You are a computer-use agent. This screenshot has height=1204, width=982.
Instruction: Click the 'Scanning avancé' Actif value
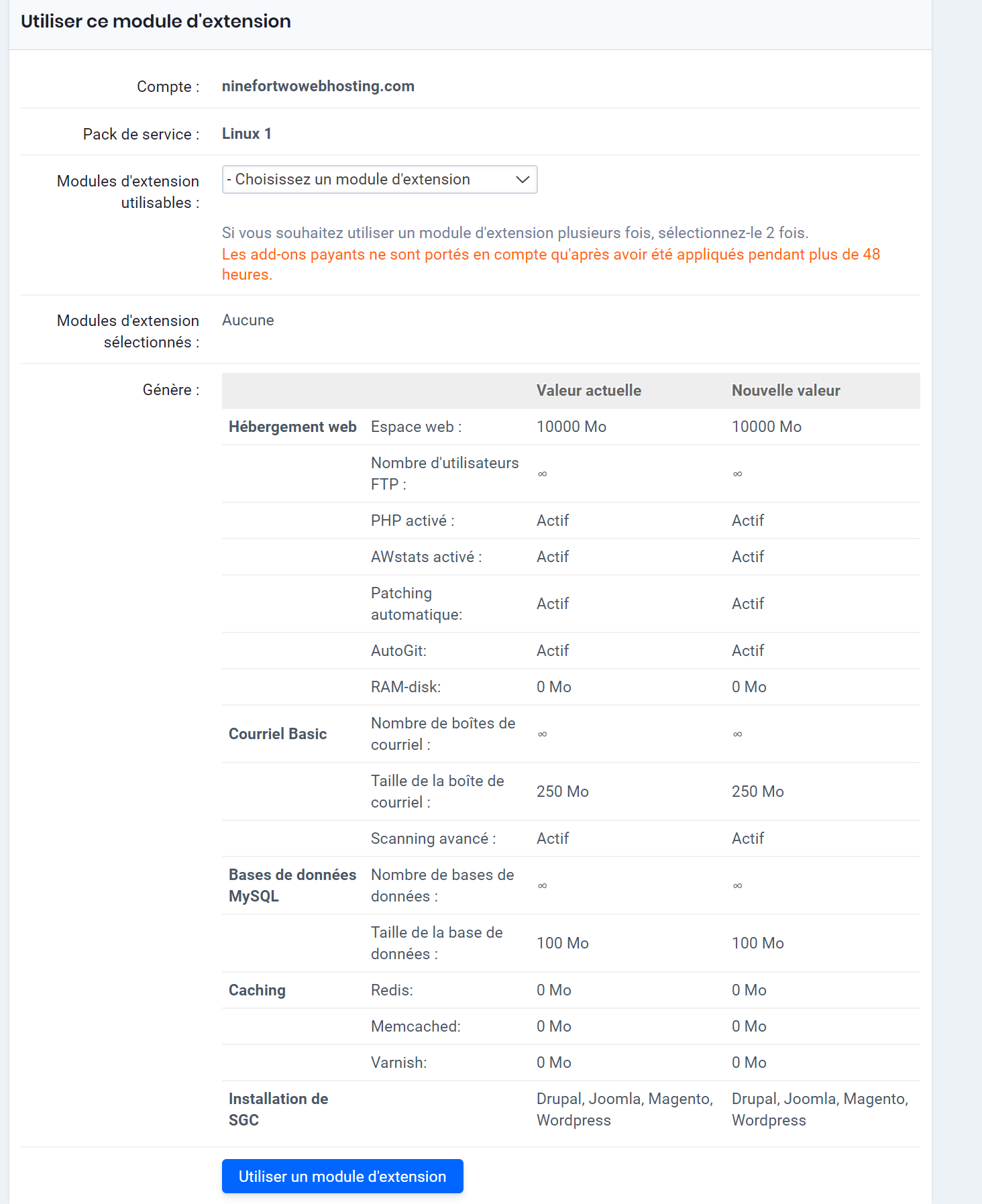point(552,838)
